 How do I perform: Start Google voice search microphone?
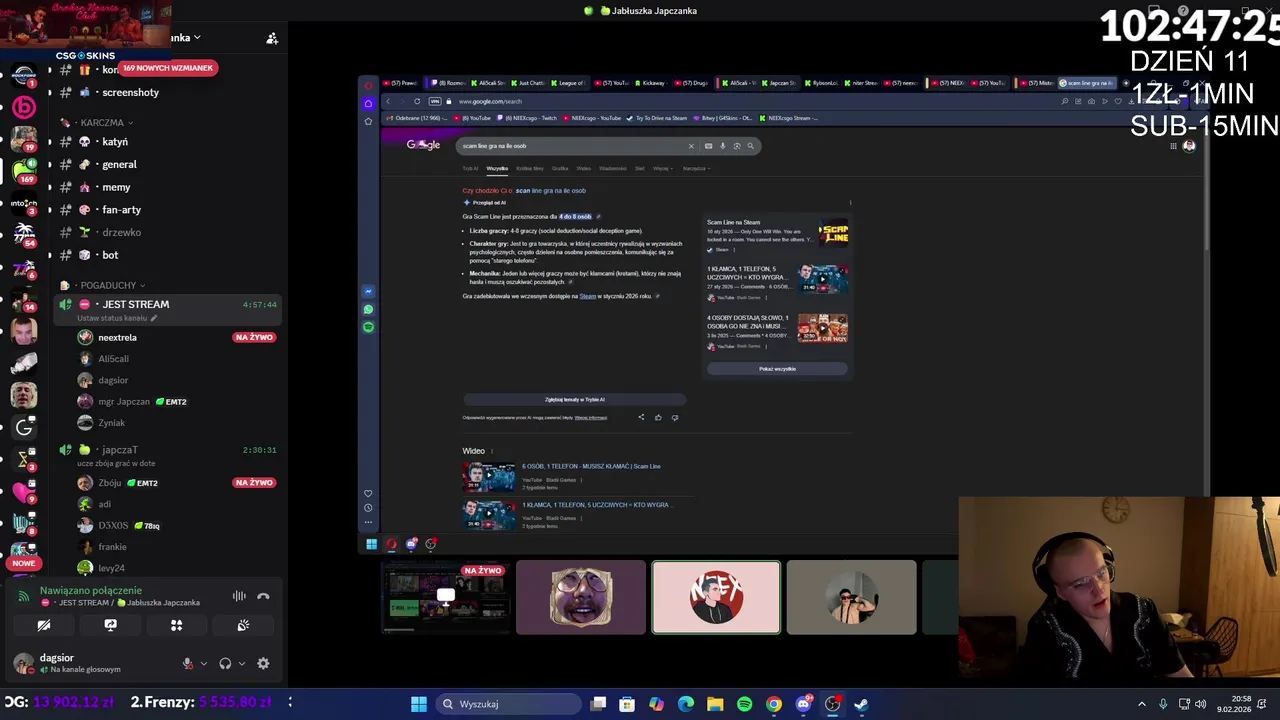click(x=723, y=146)
